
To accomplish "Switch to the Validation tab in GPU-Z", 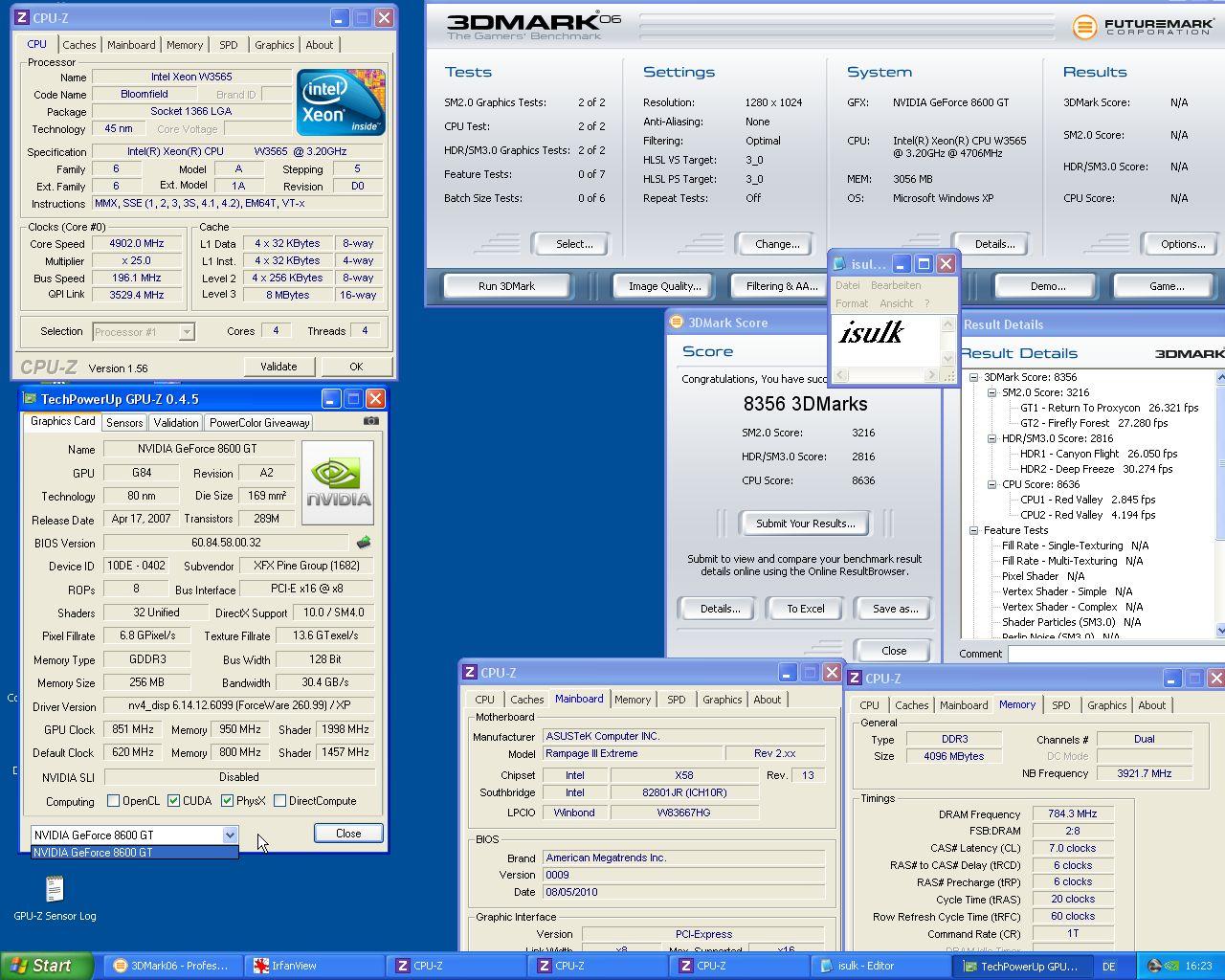I will [x=176, y=423].
